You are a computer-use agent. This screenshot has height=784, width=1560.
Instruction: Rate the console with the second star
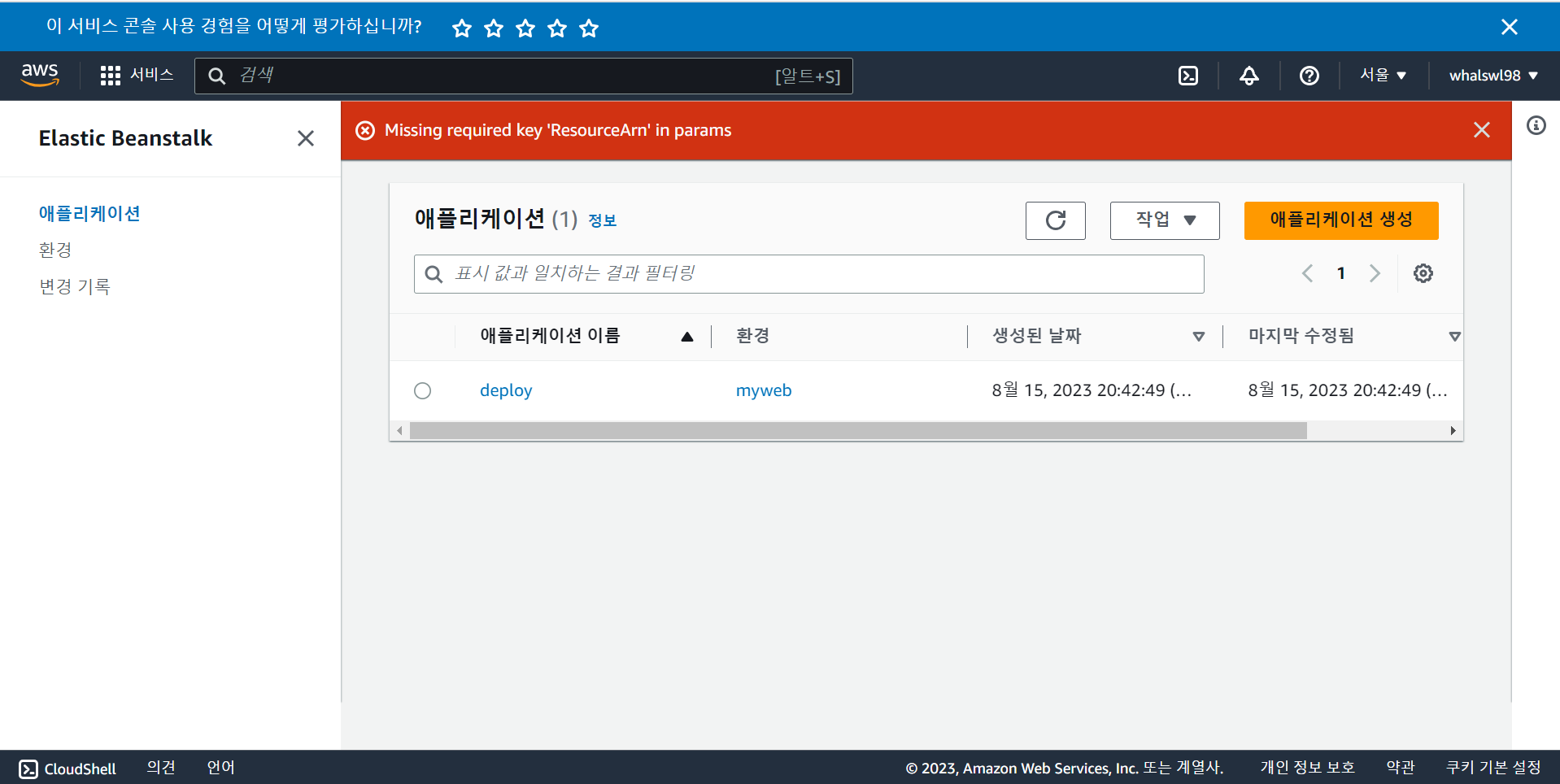pyautogui.click(x=494, y=28)
